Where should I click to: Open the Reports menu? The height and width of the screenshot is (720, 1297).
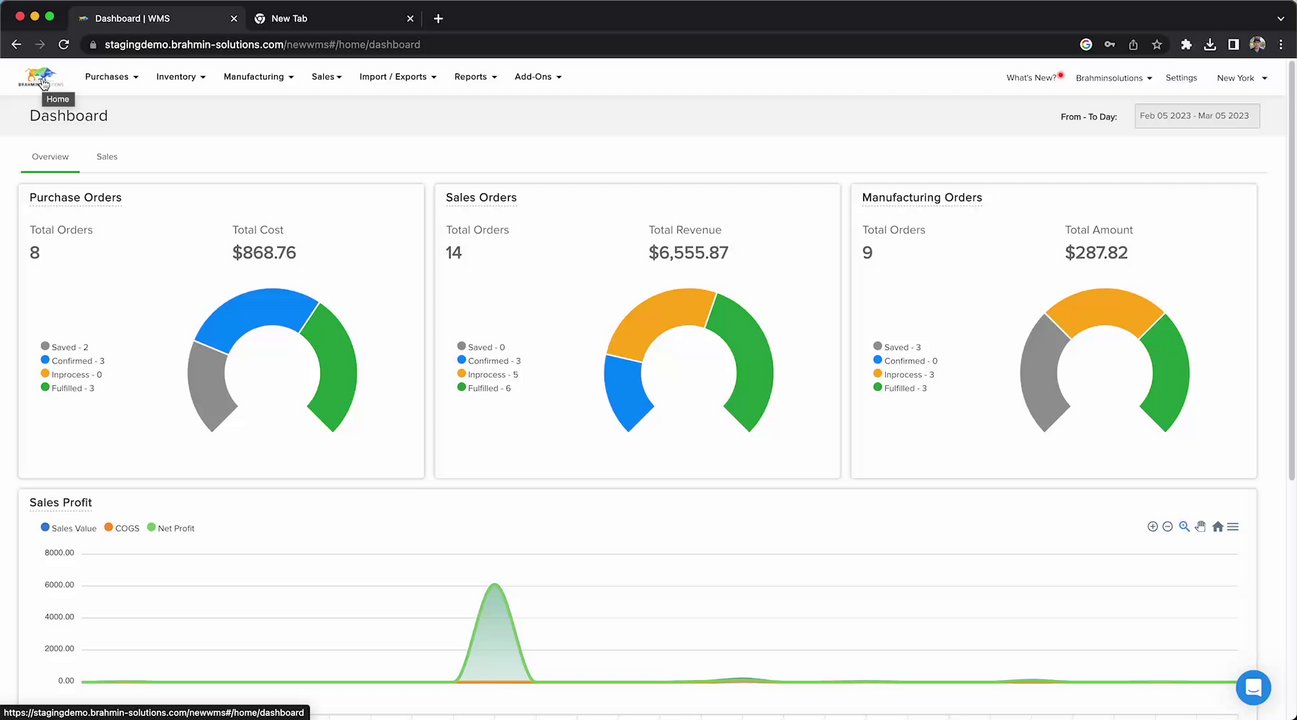(475, 77)
